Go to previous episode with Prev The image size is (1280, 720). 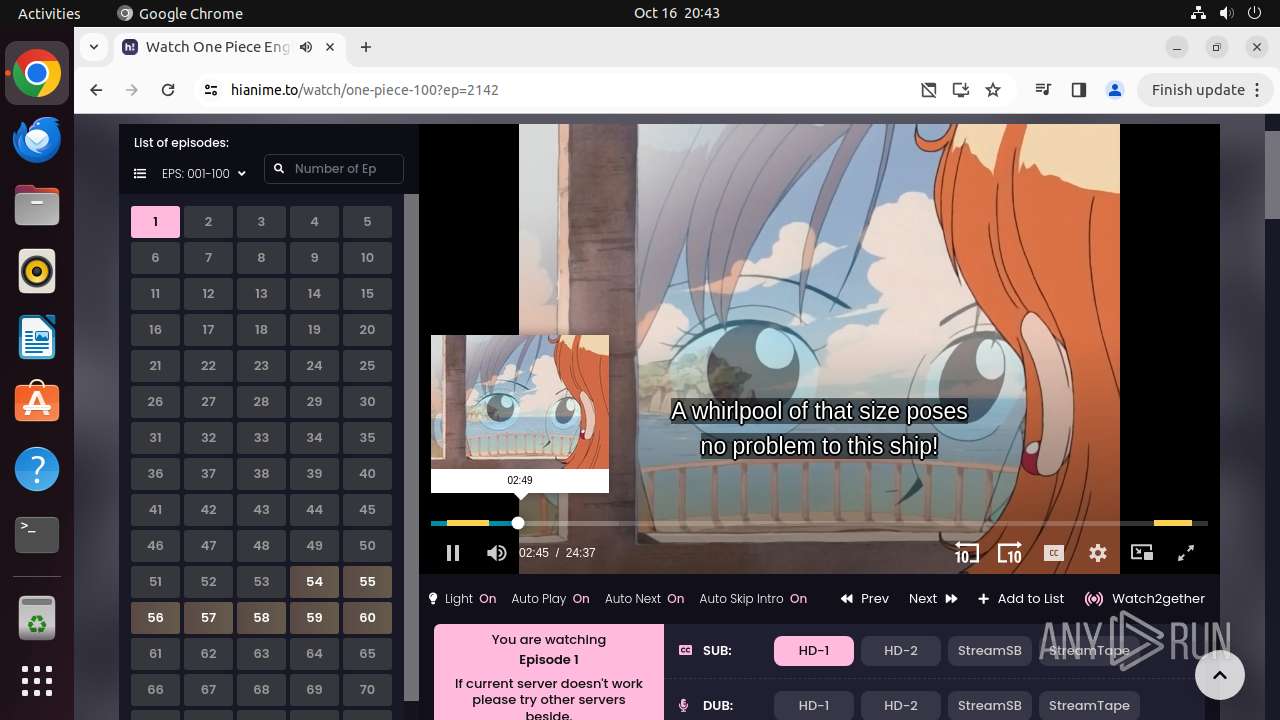pos(865,599)
